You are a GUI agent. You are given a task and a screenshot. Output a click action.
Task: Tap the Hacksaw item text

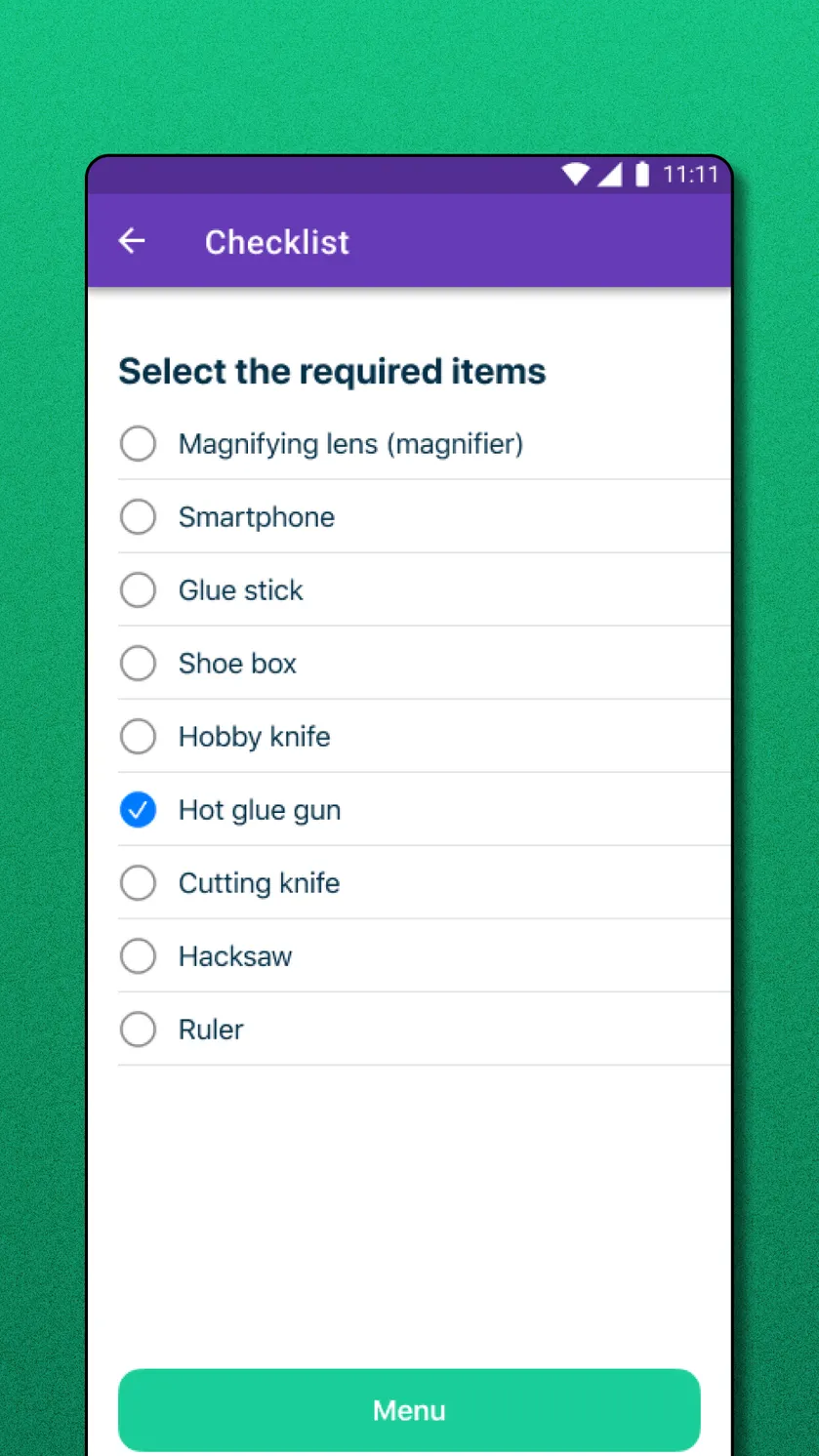(x=235, y=956)
